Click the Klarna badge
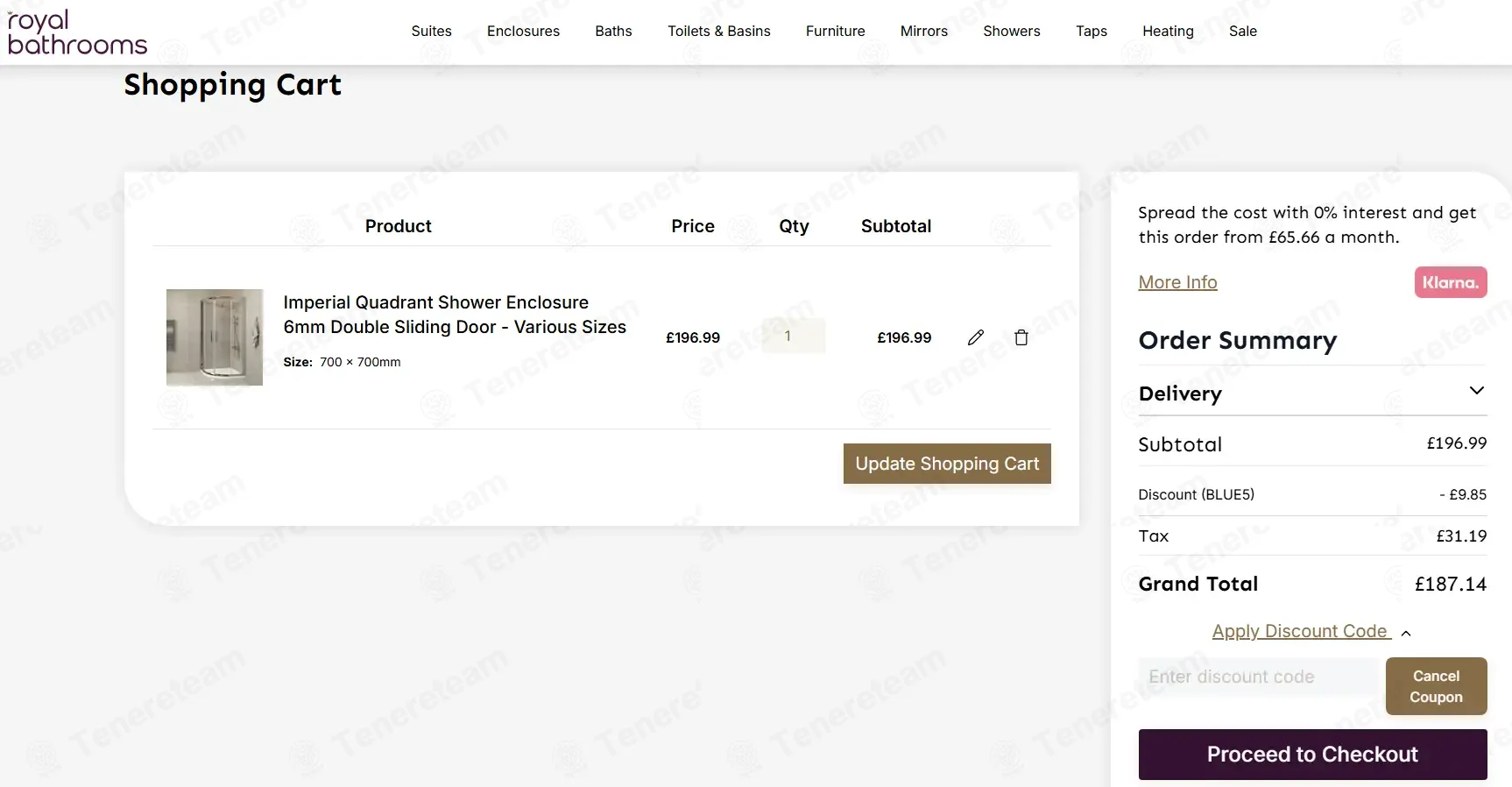The image size is (1512, 787). tap(1451, 282)
